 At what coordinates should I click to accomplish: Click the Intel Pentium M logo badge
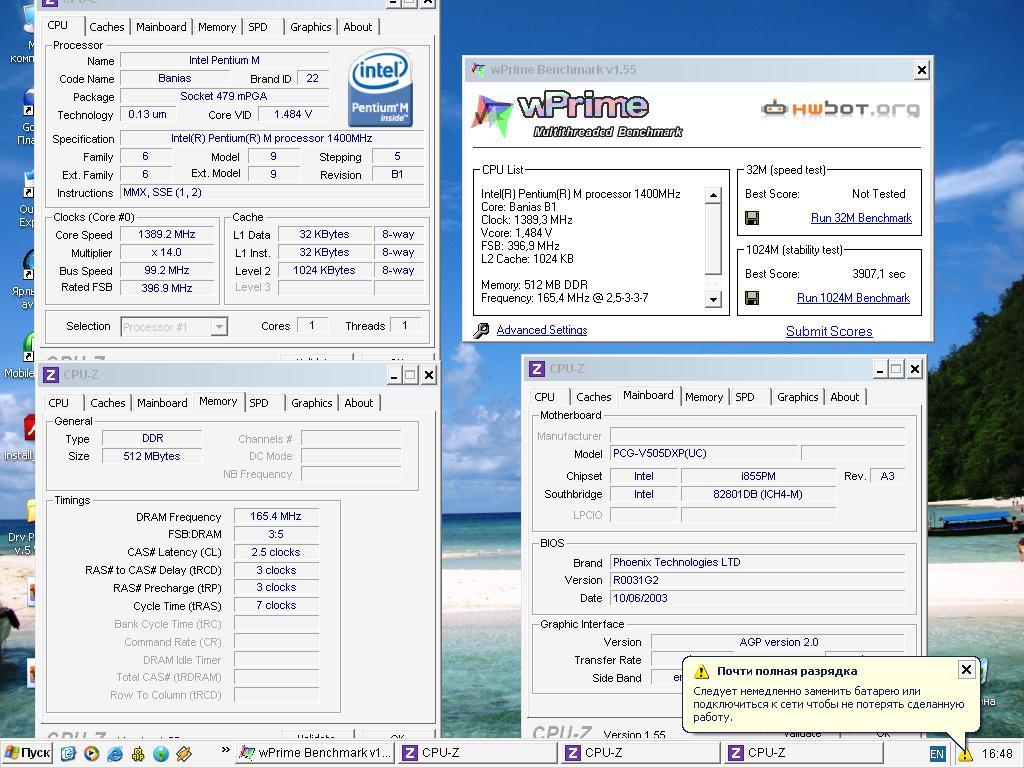point(380,88)
